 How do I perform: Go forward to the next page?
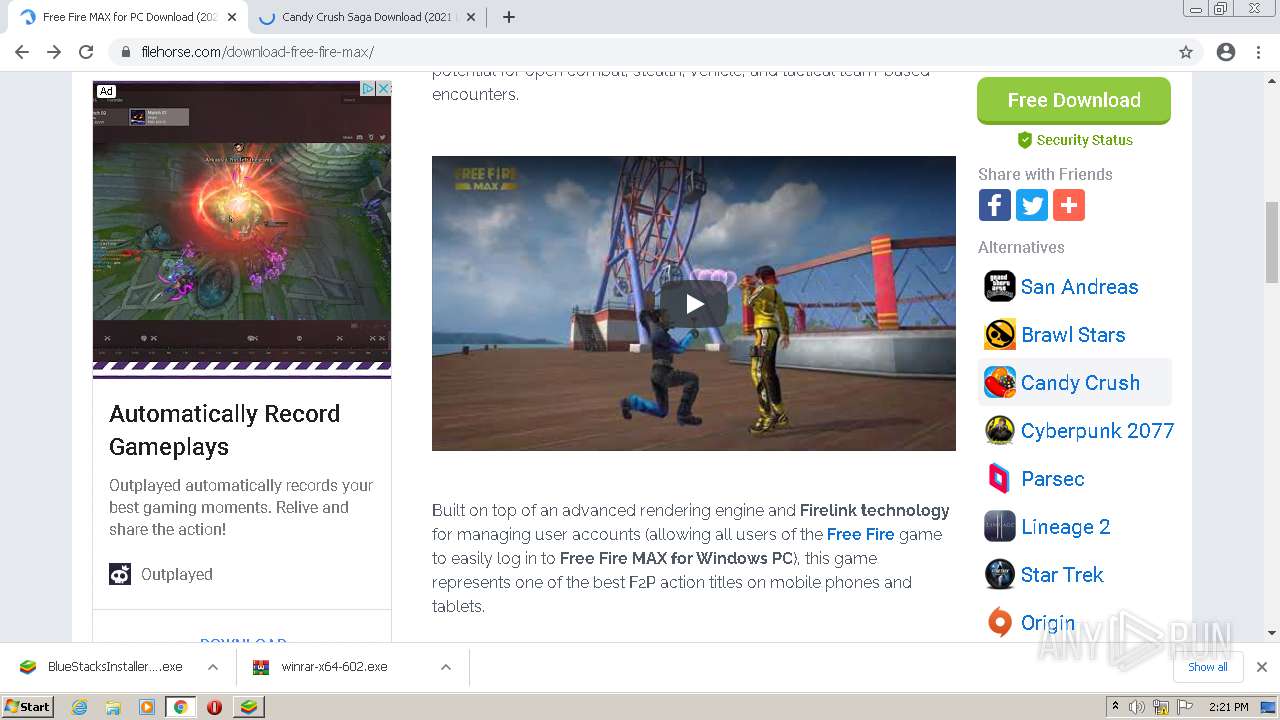point(54,52)
